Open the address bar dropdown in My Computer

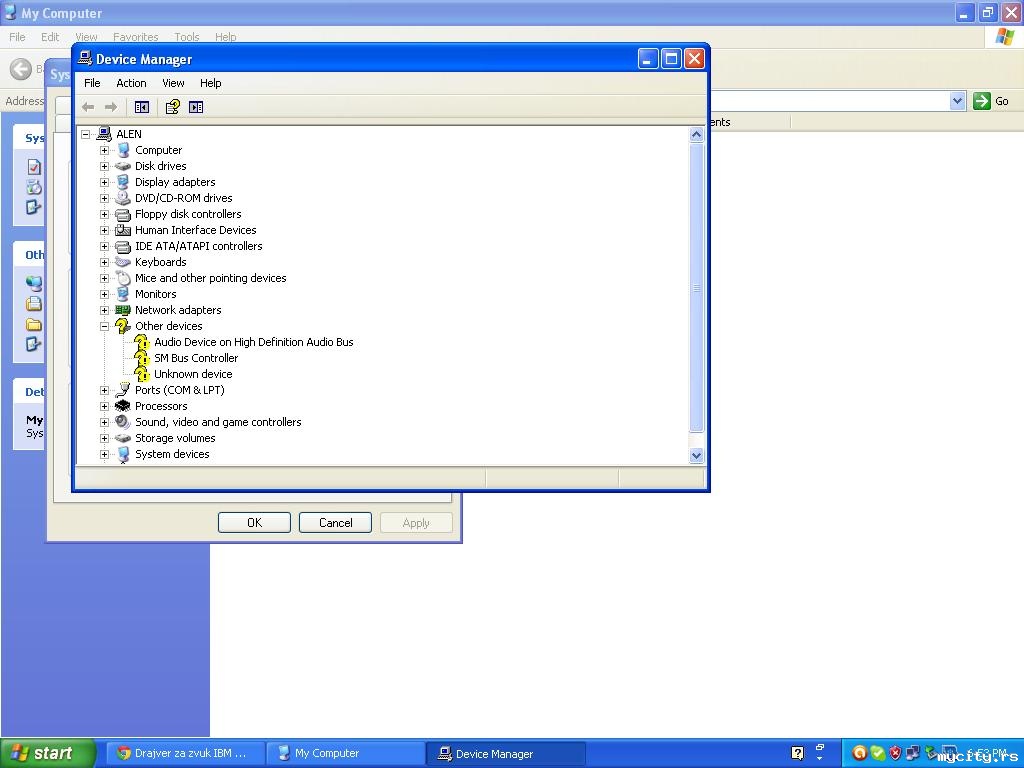pyautogui.click(x=957, y=101)
